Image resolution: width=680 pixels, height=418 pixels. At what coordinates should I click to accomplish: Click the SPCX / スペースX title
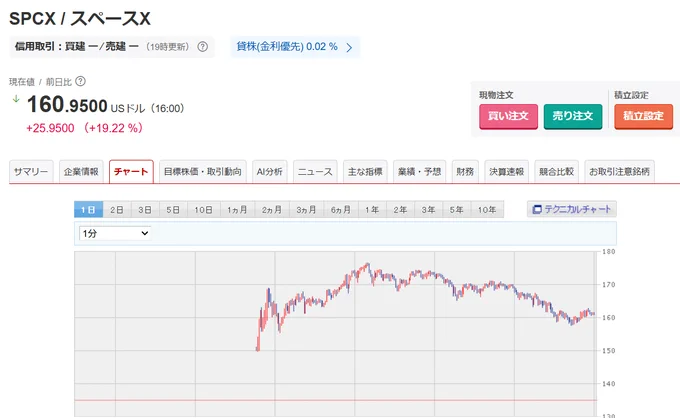tap(80, 19)
